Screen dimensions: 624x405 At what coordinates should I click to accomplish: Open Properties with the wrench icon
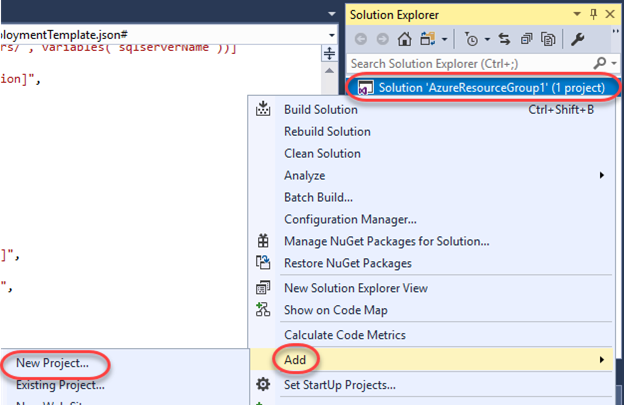[577, 39]
